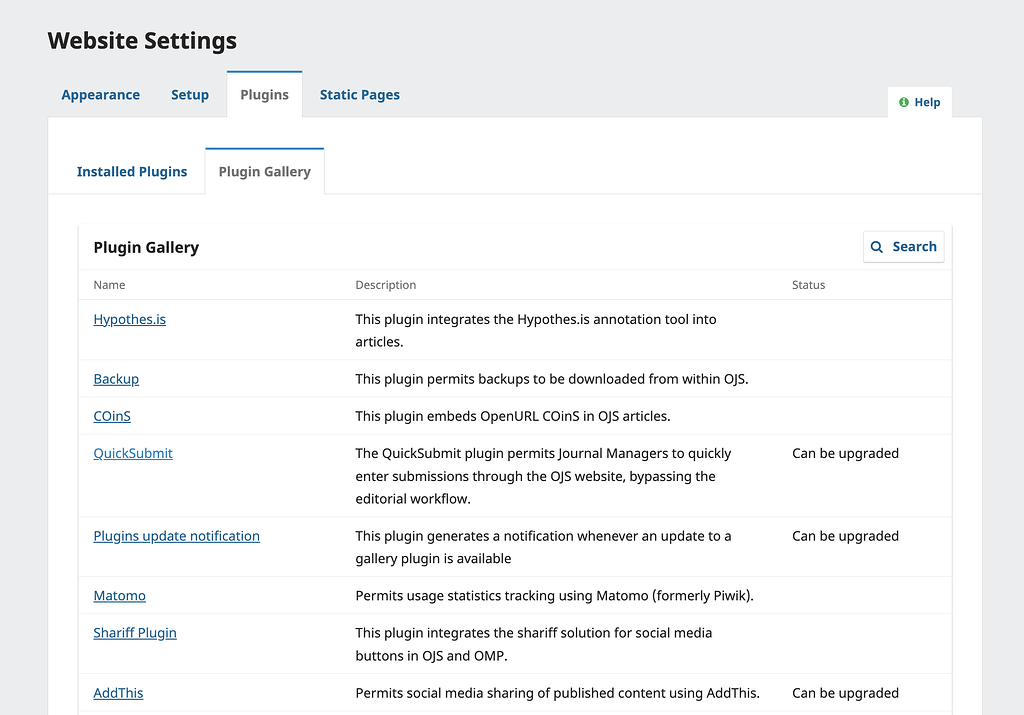Click the COinS plugin link
Screen dimensions: 1024x715
click(x=112, y=416)
